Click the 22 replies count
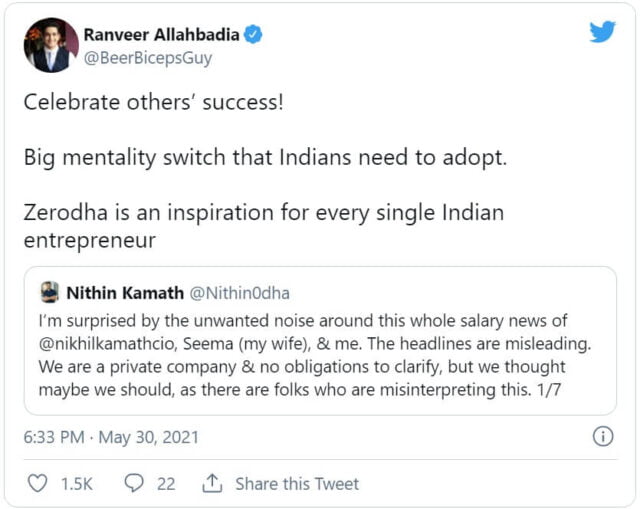The width and height of the screenshot is (640, 509). click(166, 483)
